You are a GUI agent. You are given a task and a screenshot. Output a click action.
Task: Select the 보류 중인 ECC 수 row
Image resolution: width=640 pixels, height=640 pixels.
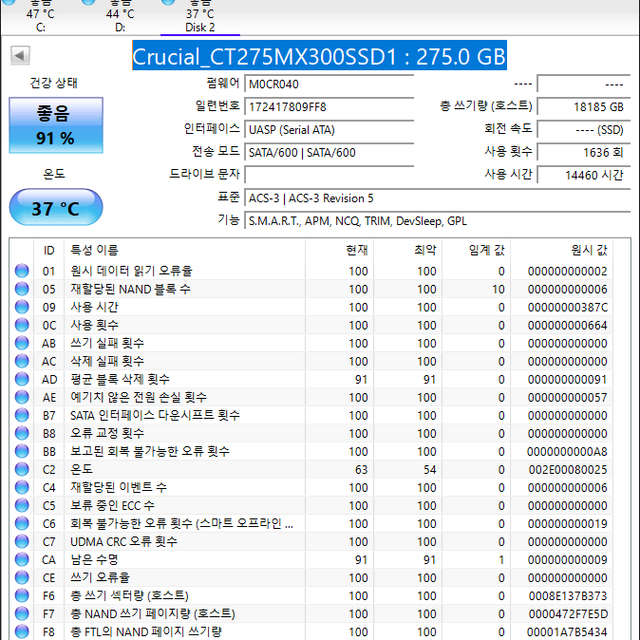[311, 505]
